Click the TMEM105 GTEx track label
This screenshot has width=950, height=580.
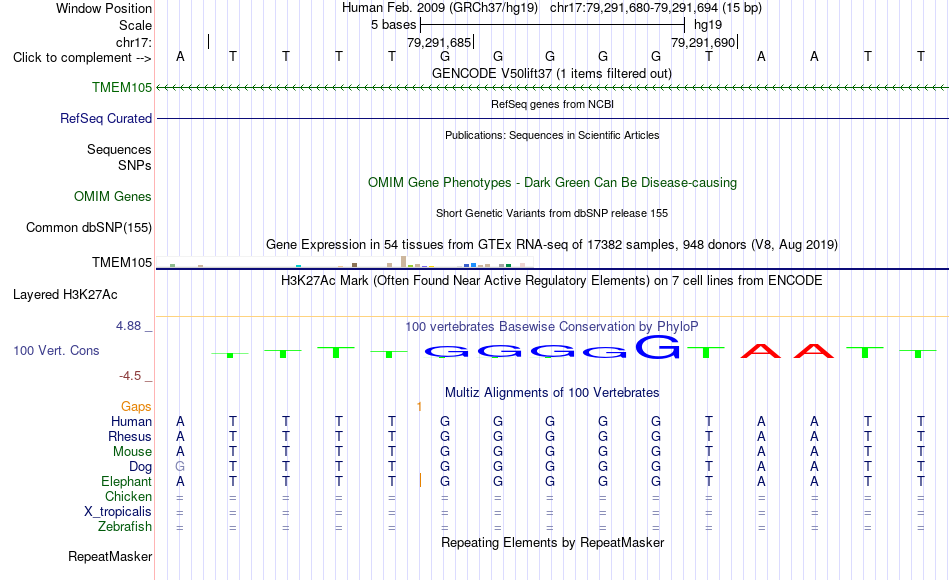click(122, 263)
